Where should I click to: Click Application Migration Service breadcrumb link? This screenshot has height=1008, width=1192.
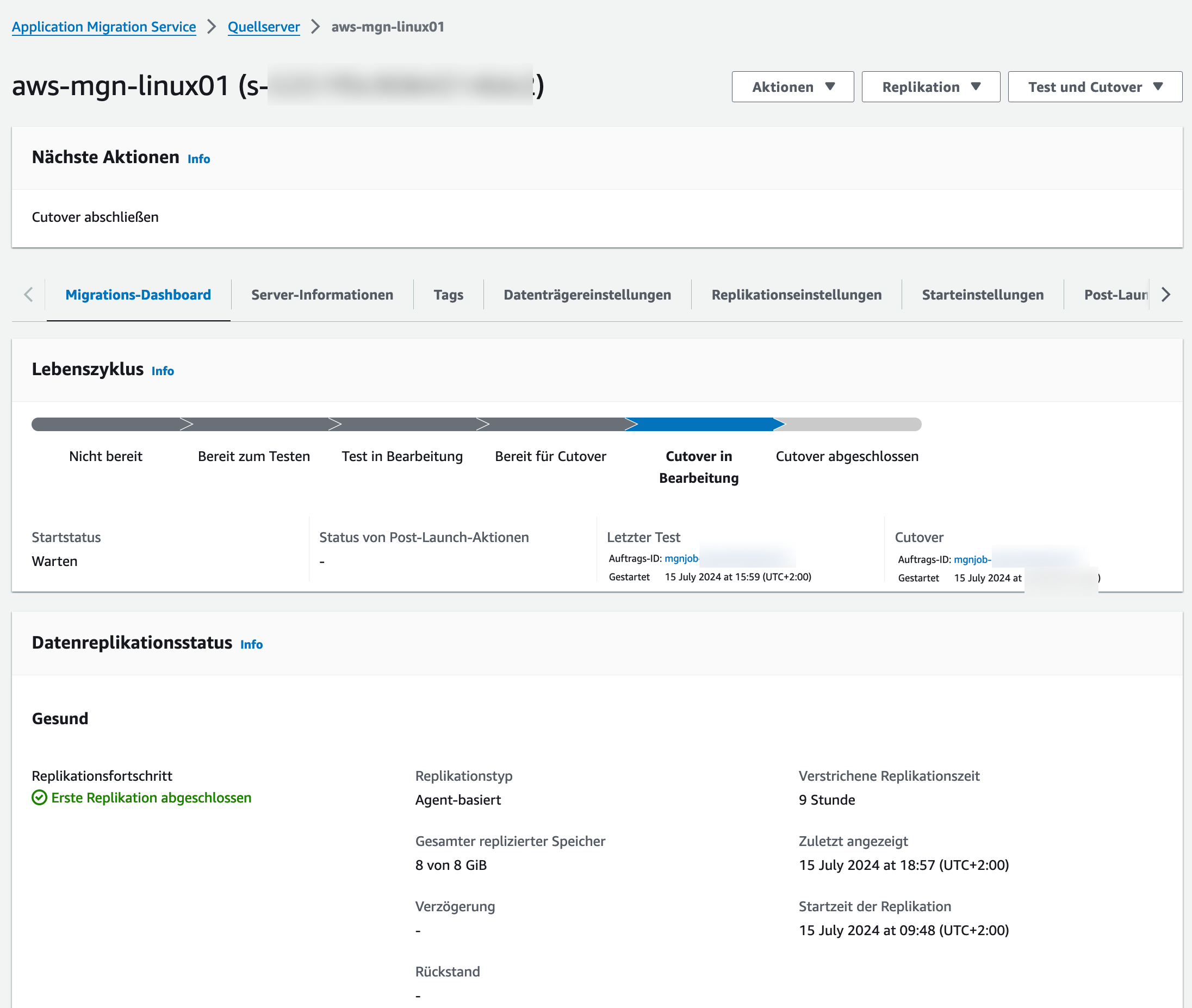pos(104,27)
